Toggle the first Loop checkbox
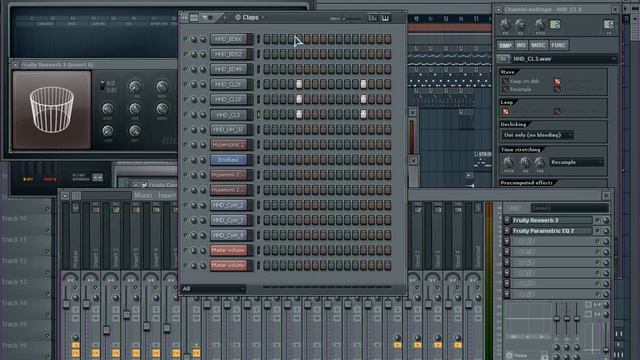 tap(506, 111)
